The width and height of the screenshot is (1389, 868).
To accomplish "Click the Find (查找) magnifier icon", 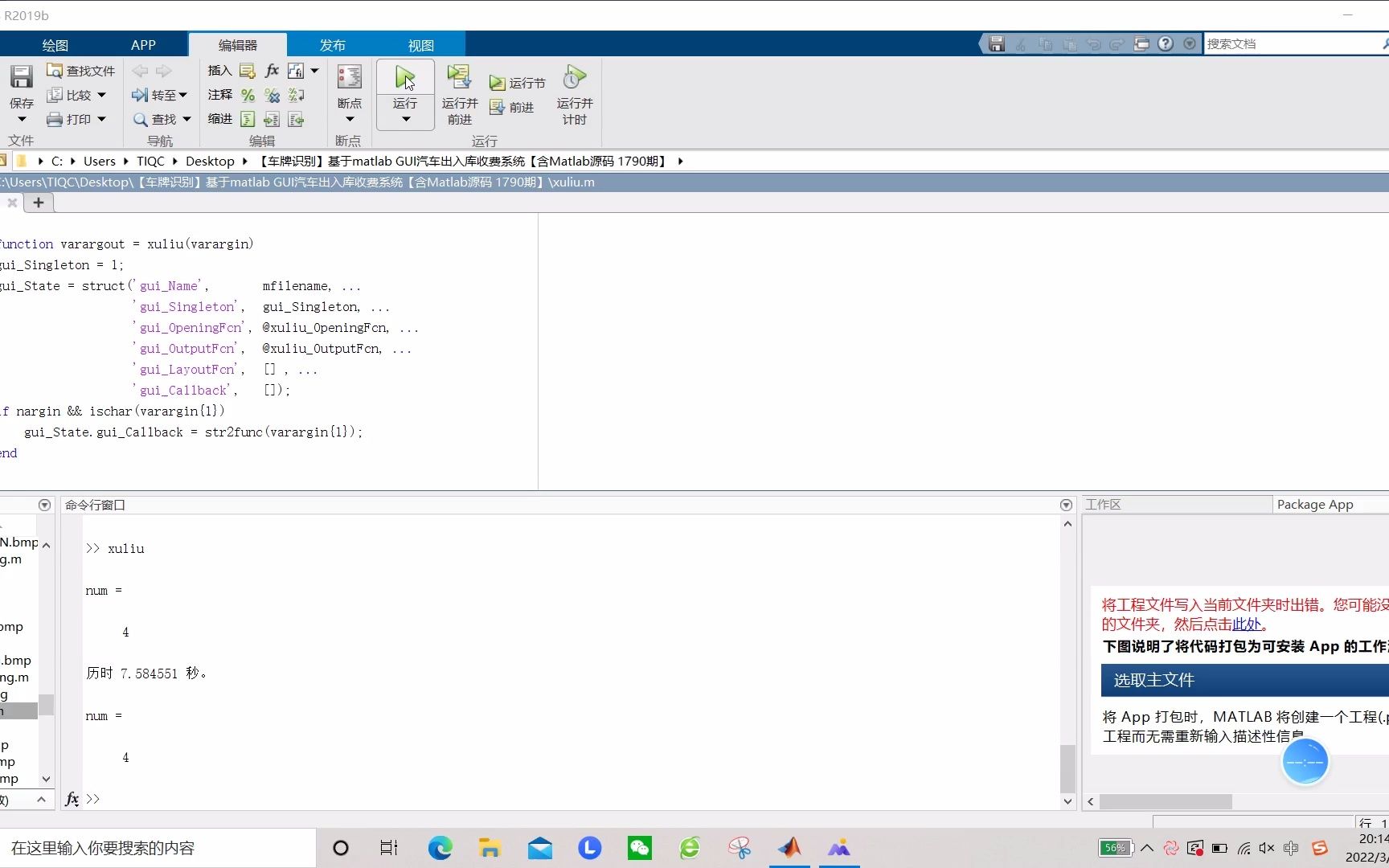I will pyautogui.click(x=141, y=119).
